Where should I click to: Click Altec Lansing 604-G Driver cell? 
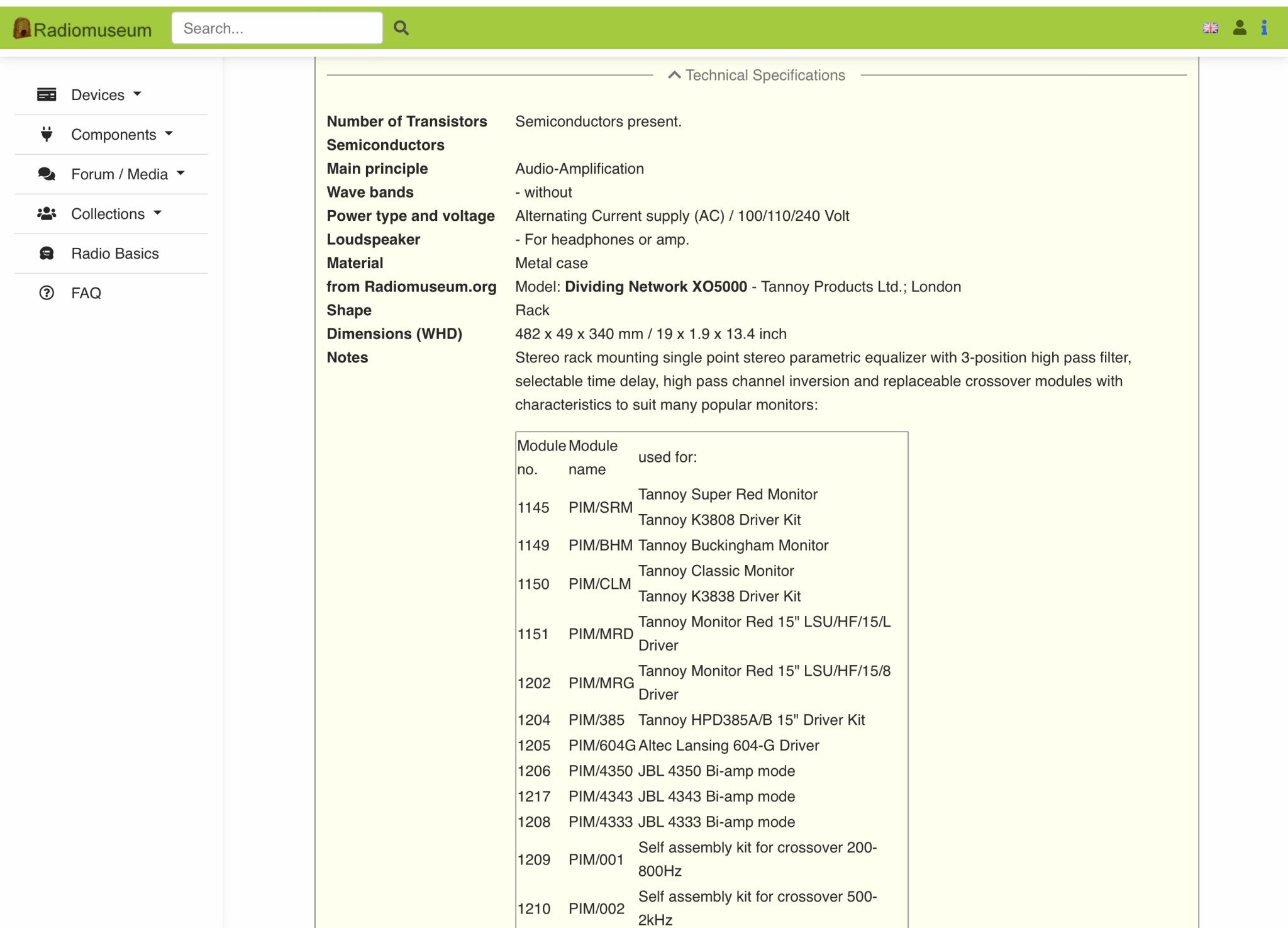point(728,745)
